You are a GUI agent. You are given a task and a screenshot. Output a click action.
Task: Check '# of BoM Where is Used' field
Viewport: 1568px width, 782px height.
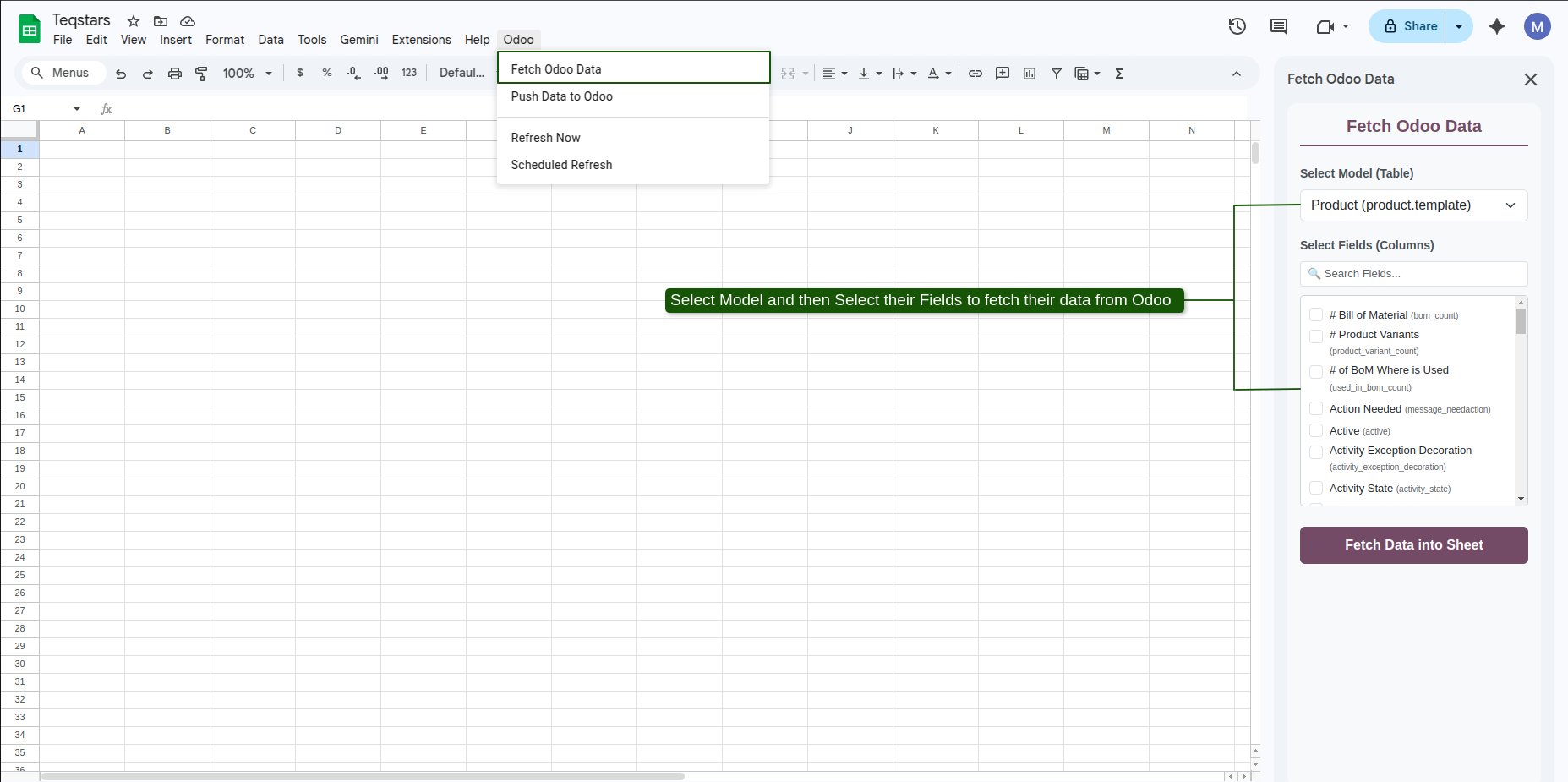(x=1316, y=372)
